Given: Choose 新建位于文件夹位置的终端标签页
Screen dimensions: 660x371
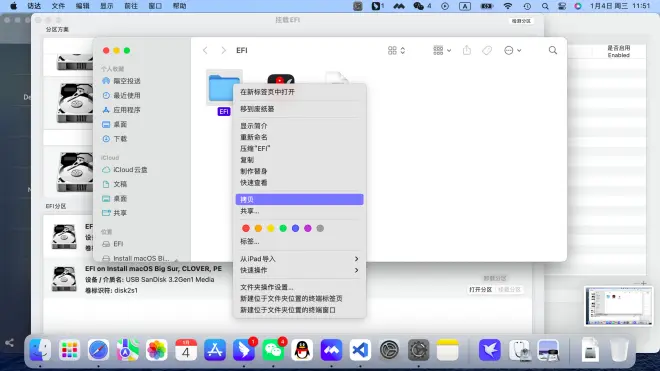Looking at the screenshot, I should click(x=299, y=299).
